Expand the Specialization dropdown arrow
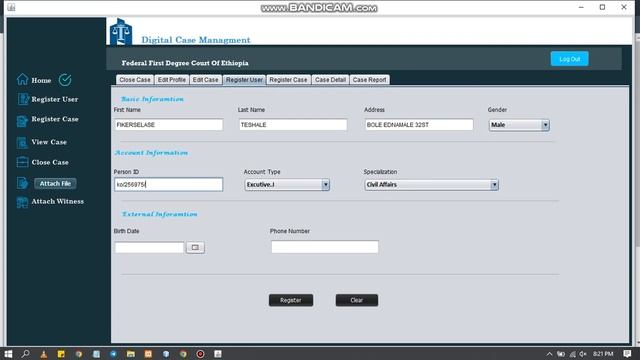Viewport: 640px width, 360px height. click(494, 184)
